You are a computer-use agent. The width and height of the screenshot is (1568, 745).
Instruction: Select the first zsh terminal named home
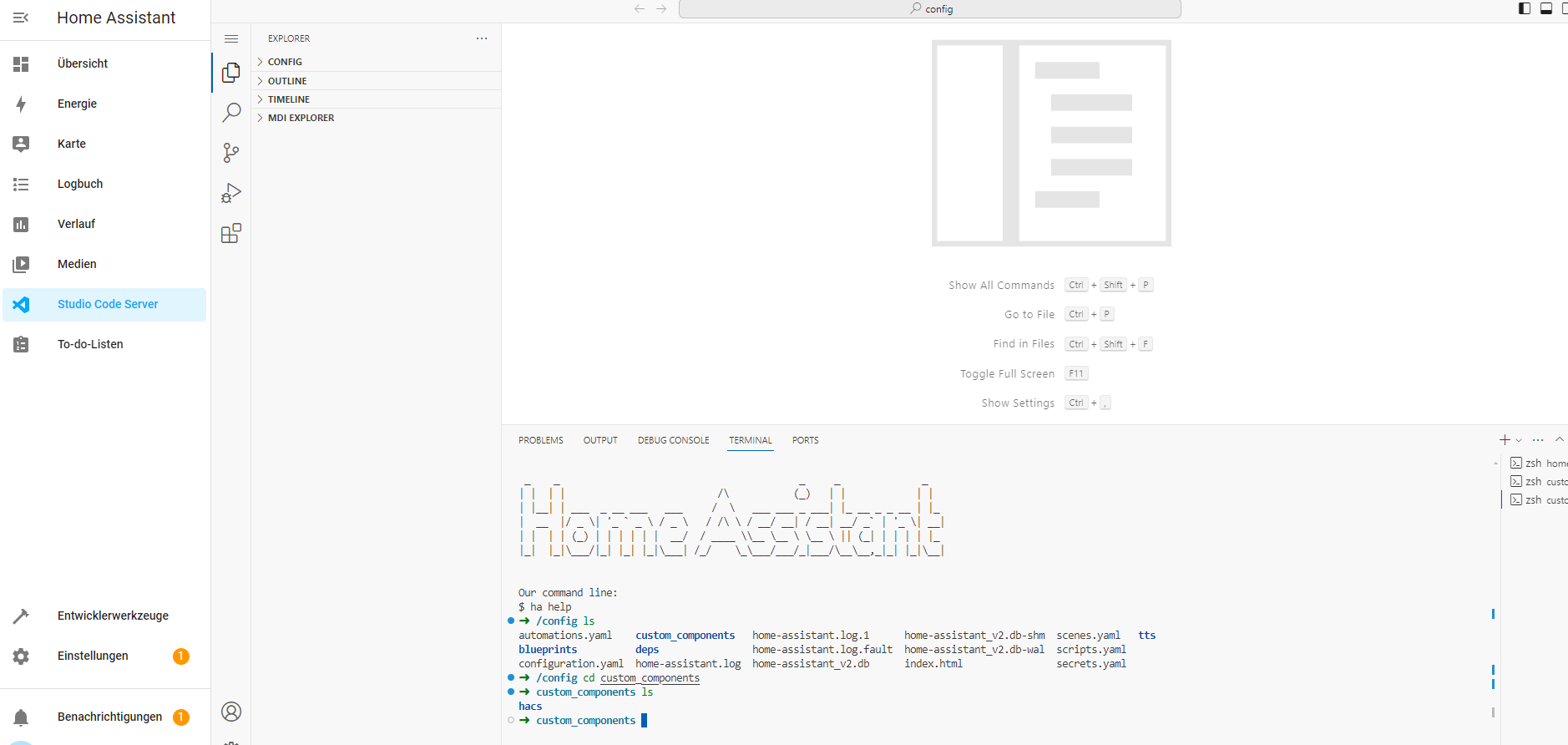coord(1538,464)
